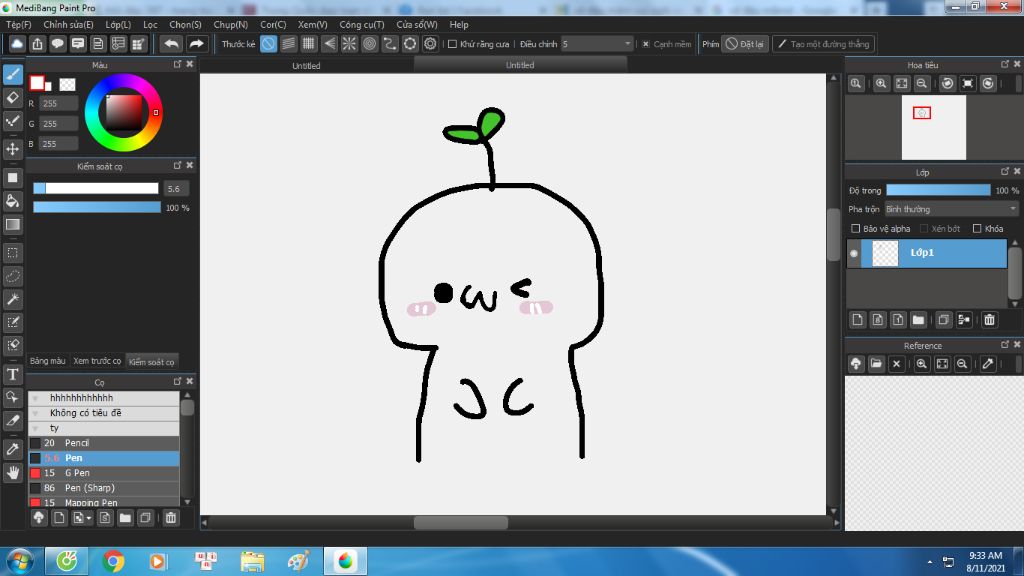The image size is (1024, 576).
Task: Collapse the Không có tiêu đề brush group
Action: 35,413
